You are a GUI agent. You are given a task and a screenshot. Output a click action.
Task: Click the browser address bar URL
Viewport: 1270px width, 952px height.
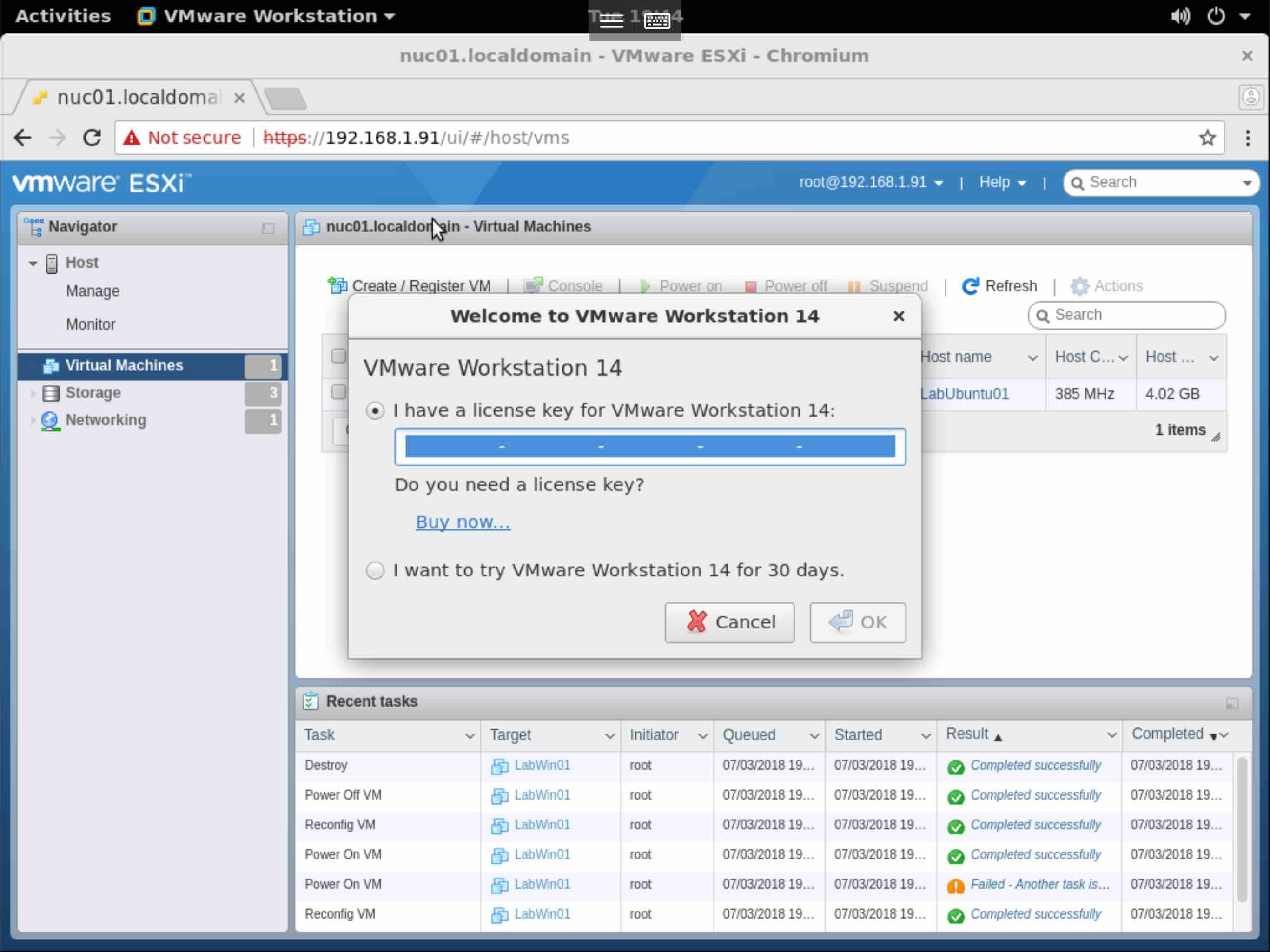coord(416,138)
